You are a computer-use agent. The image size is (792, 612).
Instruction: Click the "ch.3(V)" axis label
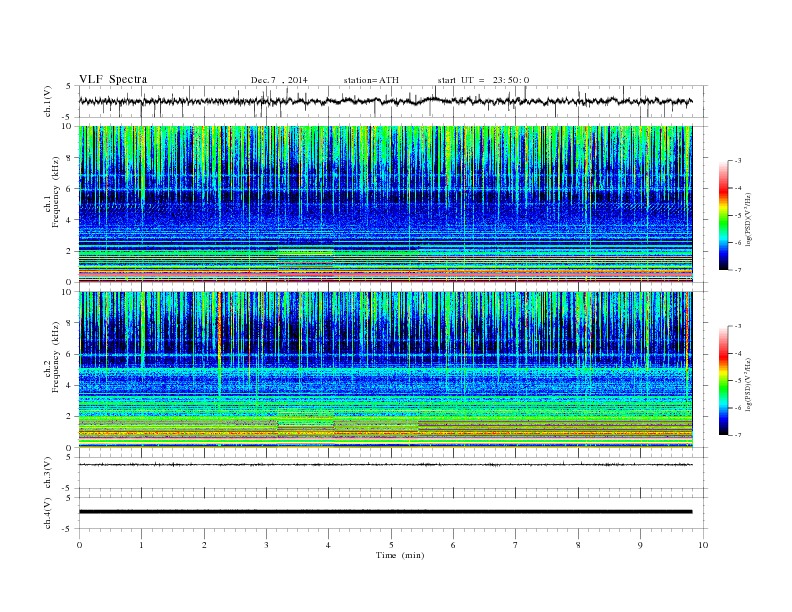[x=47, y=473]
